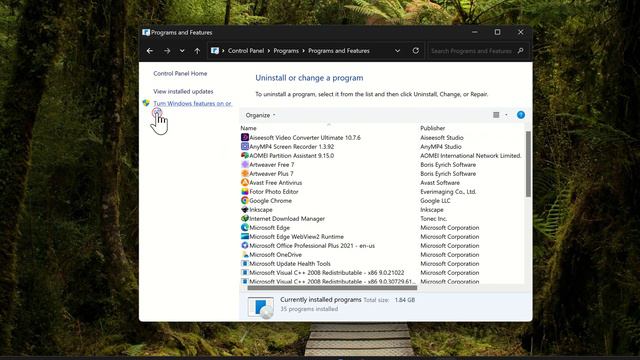Expand the address bar history dropdown
Screen dimensions: 640x360
(397, 51)
